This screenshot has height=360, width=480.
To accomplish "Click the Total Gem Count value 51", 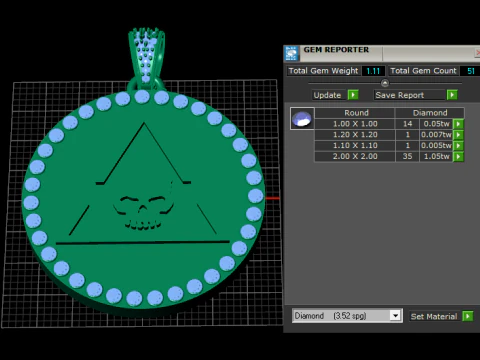I will [470, 71].
